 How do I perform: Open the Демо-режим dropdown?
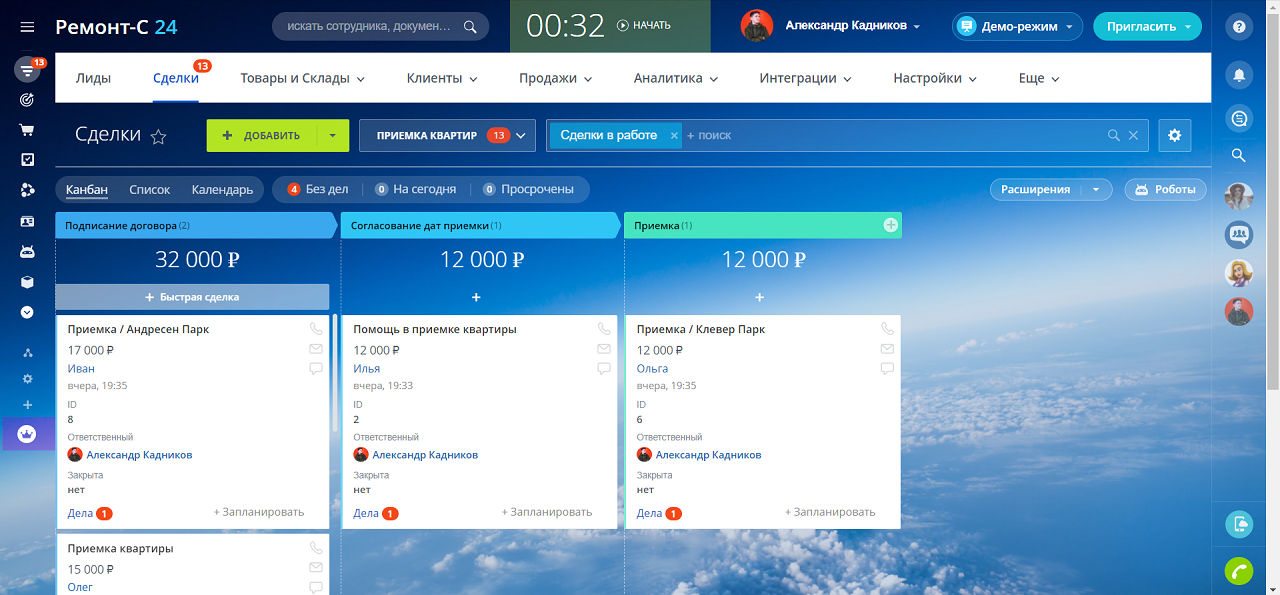[x=1017, y=27]
